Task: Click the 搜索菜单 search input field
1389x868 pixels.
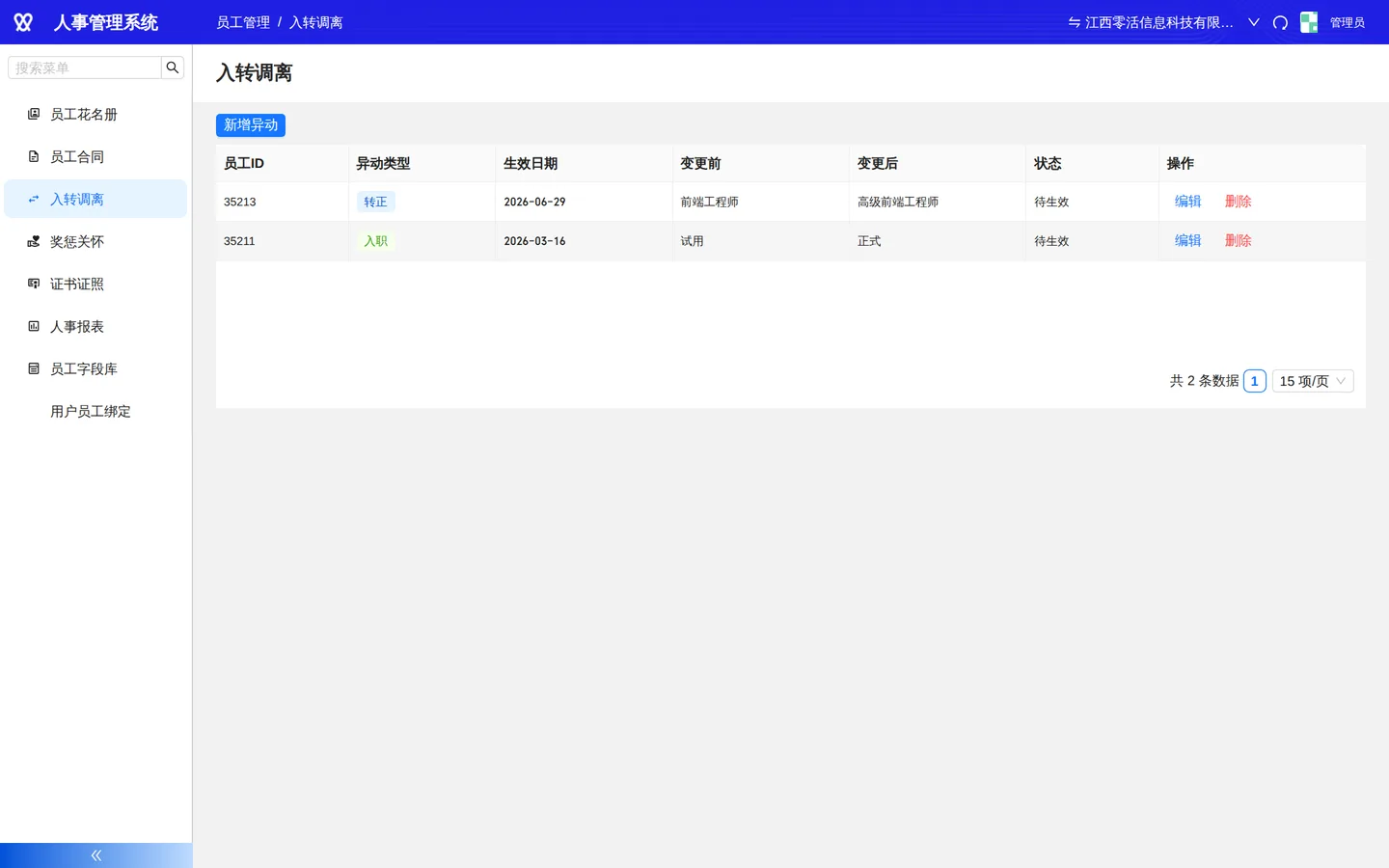Action: coord(85,68)
